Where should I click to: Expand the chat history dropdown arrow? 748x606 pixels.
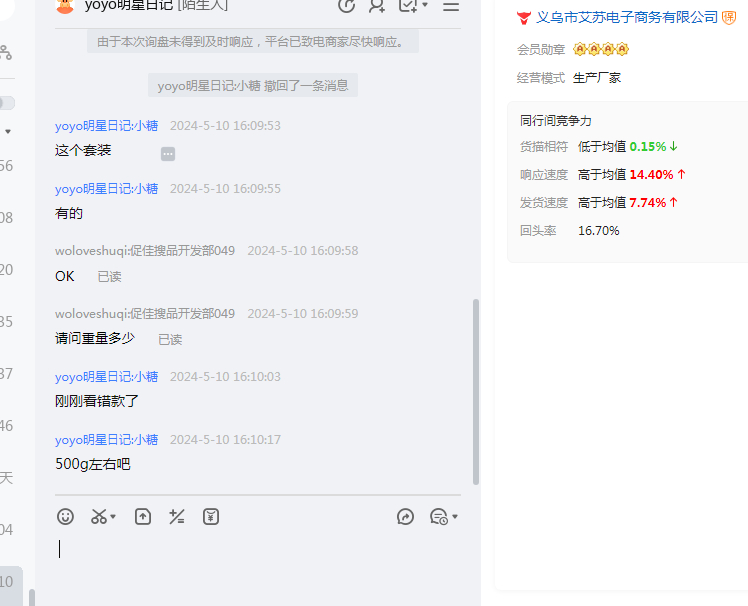click(x=455, y=518)
